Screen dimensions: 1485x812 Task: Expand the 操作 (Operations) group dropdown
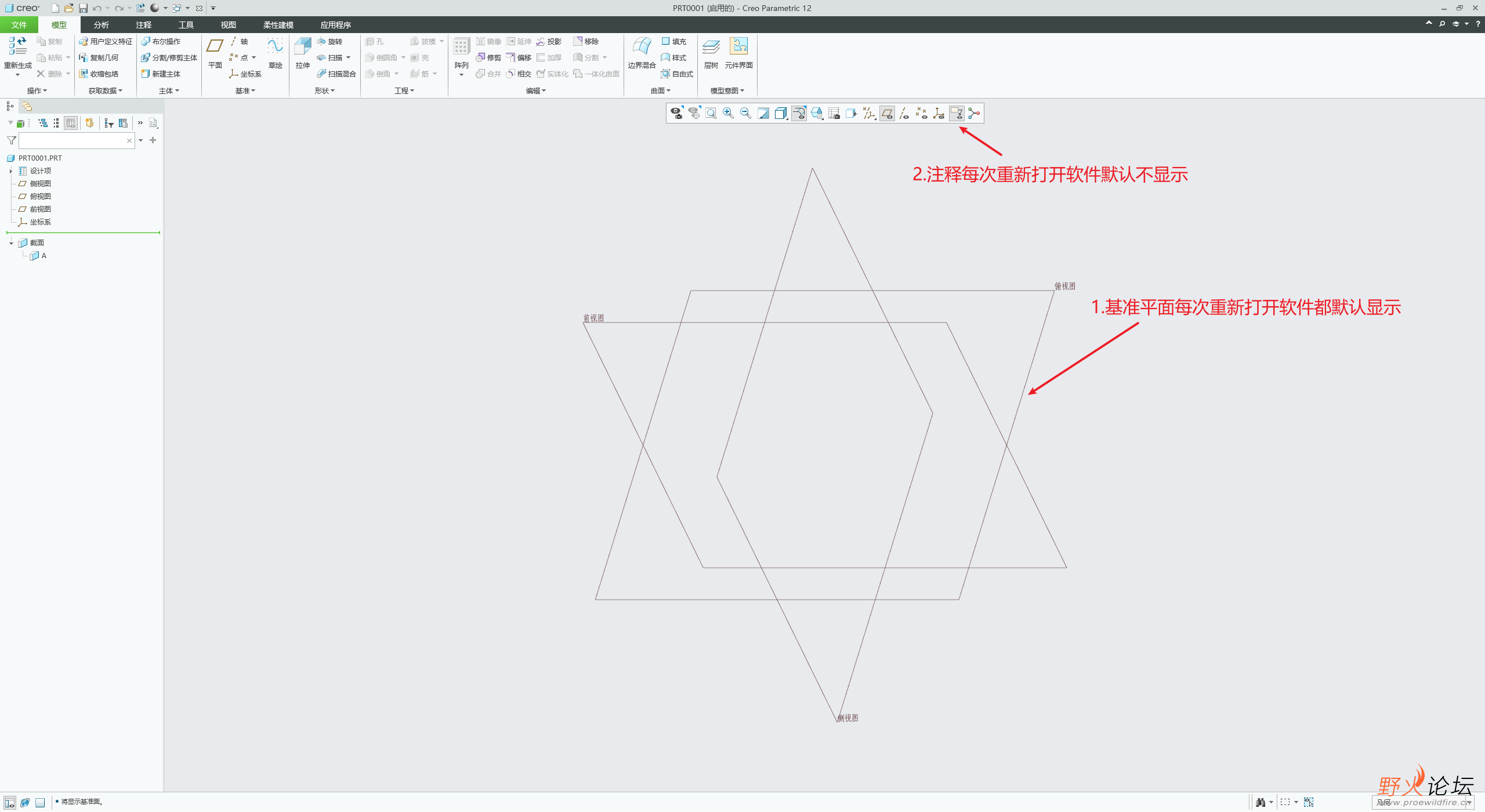coord(37,91)
